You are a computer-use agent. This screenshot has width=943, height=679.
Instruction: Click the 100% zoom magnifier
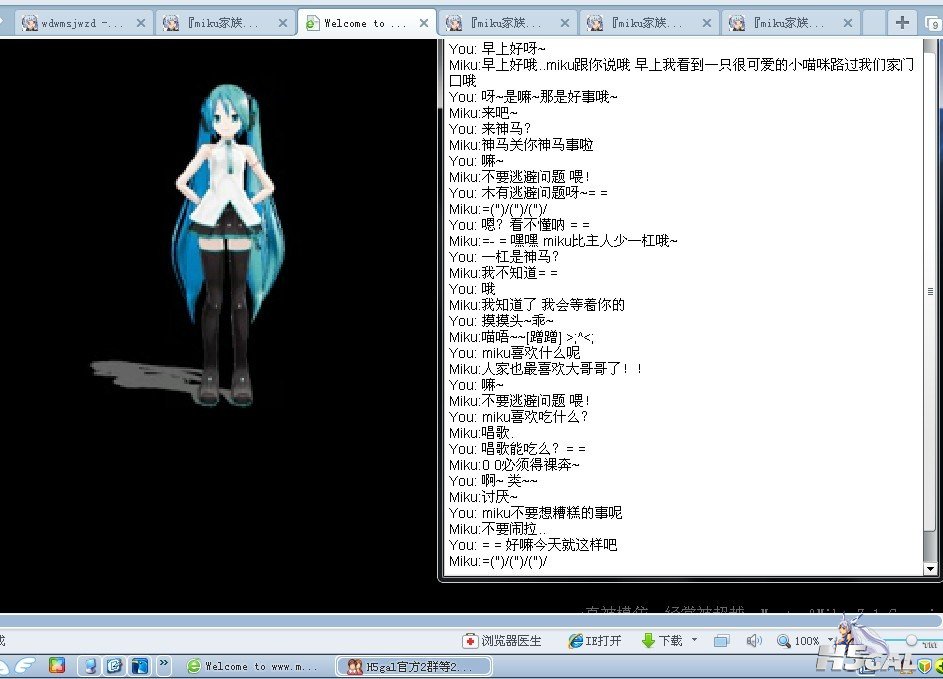785,641
